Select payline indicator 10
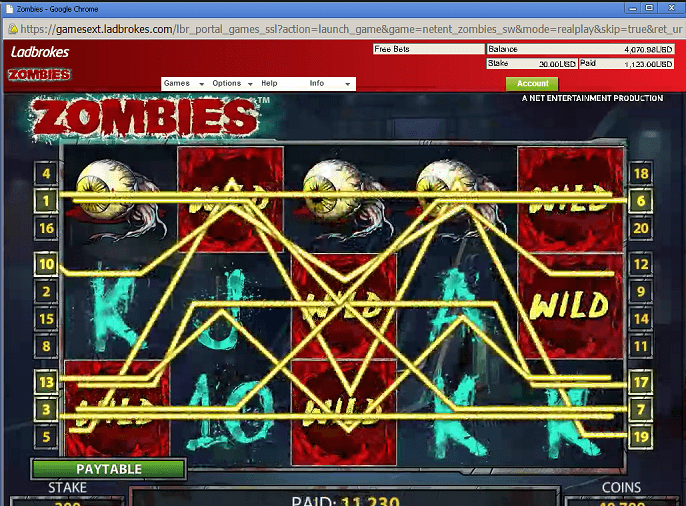Viewport: 686px width, 506px height. coord(46,264)
